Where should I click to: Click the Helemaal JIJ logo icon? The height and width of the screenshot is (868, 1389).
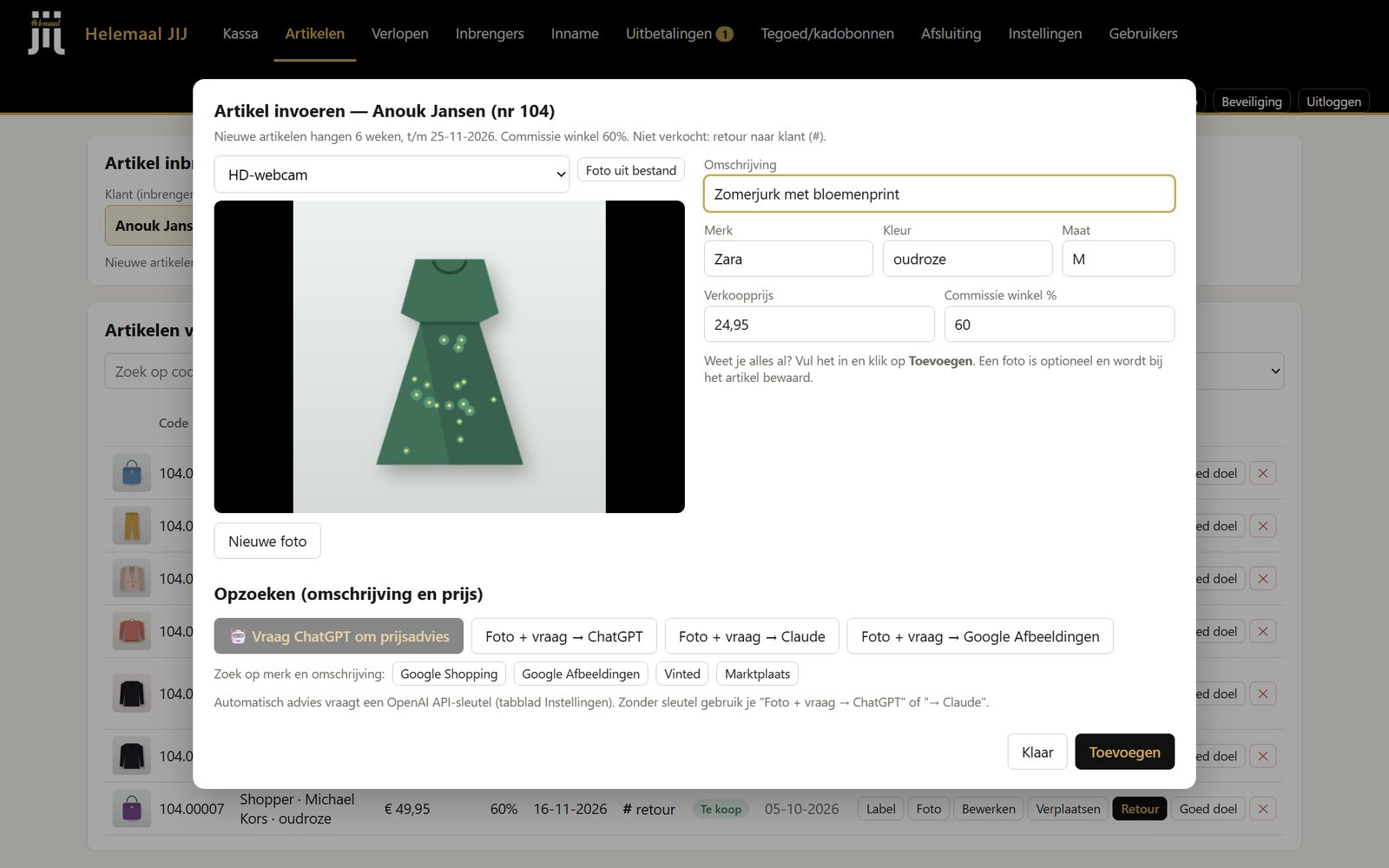[x=46, y=33]
